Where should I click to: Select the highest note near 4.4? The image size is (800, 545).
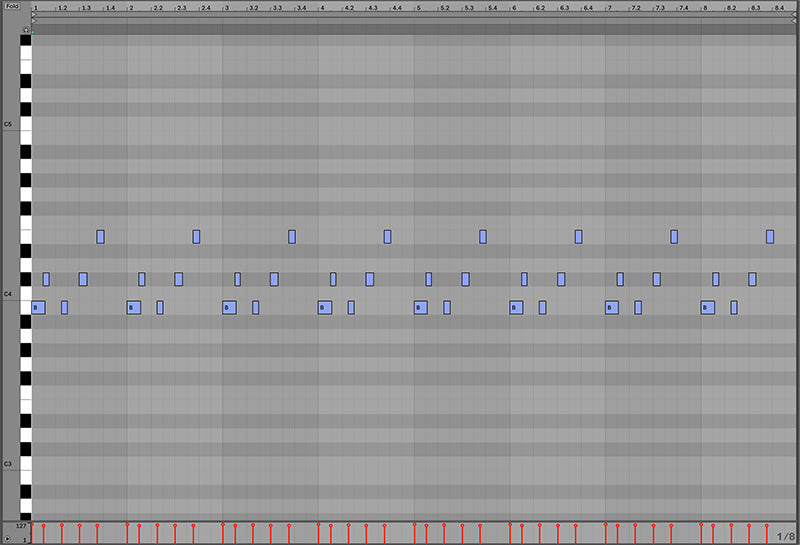[x=387, y=236]
